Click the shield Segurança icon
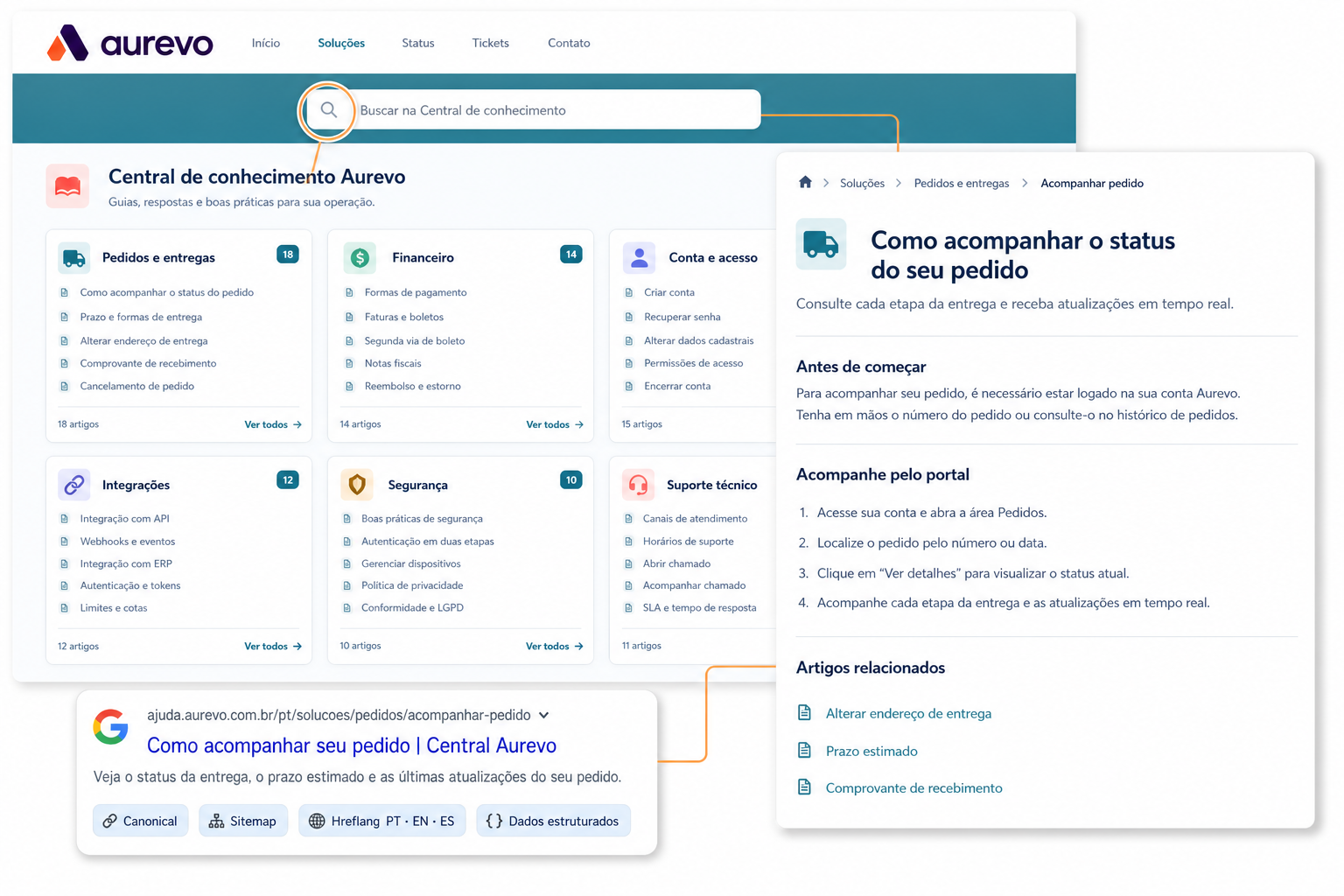The height and width of the screenshot is (896, 1344). [357, 484]
